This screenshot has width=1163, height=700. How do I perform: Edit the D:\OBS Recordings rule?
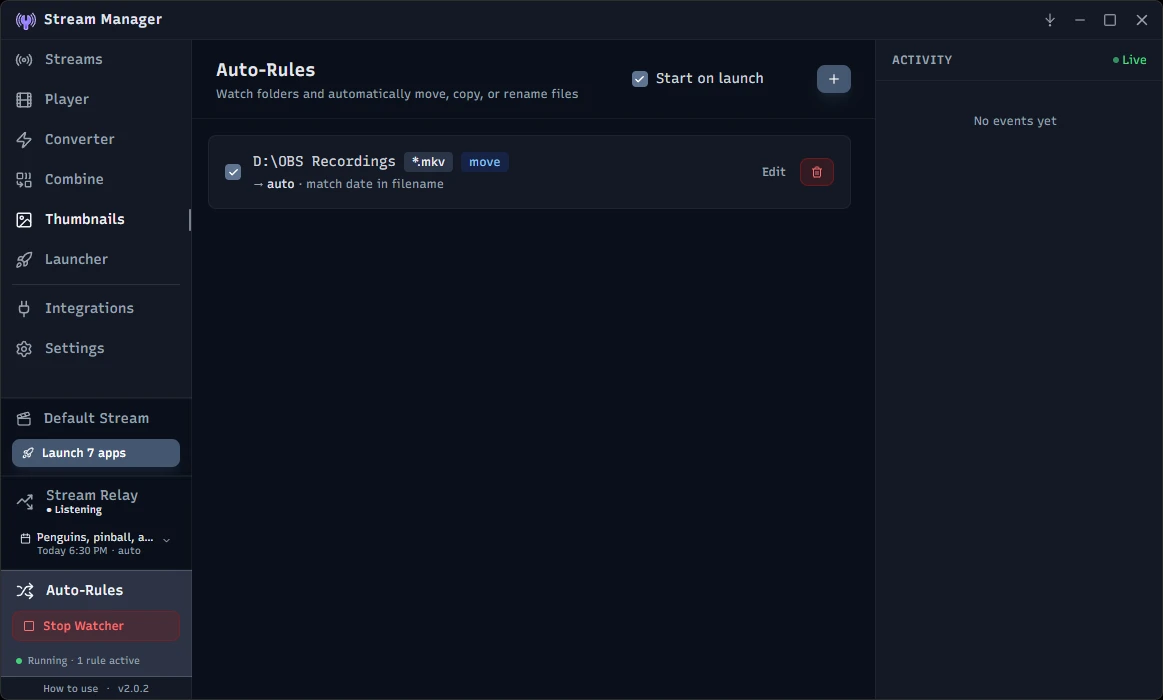(774, 172)
